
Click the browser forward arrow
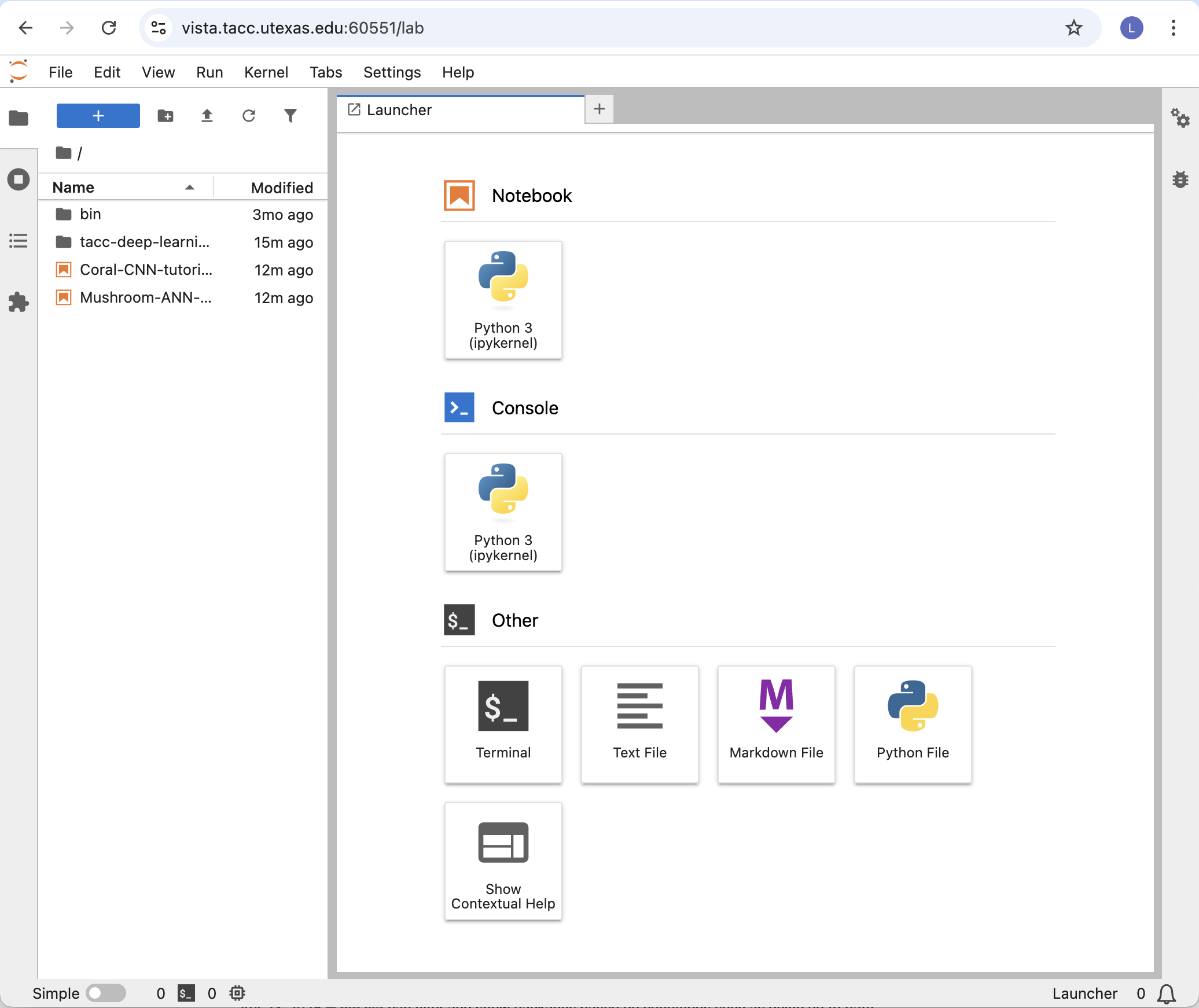(67, 28)
